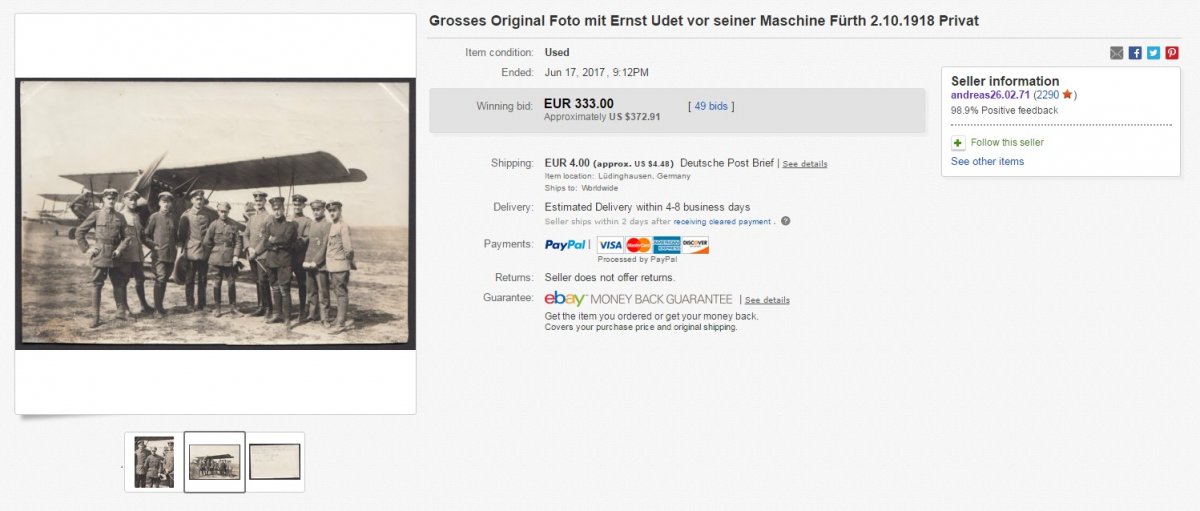The image size is (1200, 511).
Task: Open seller profile andreas26.02.71
Action: [x=990, y=95]
